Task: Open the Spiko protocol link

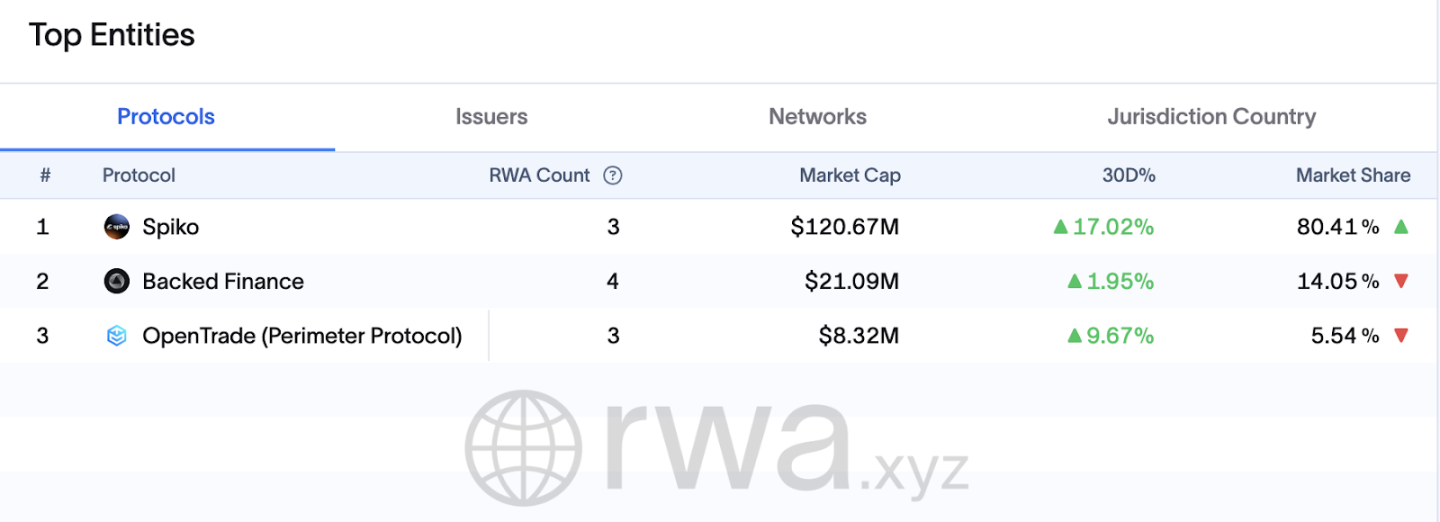Action: pos(171,227)
